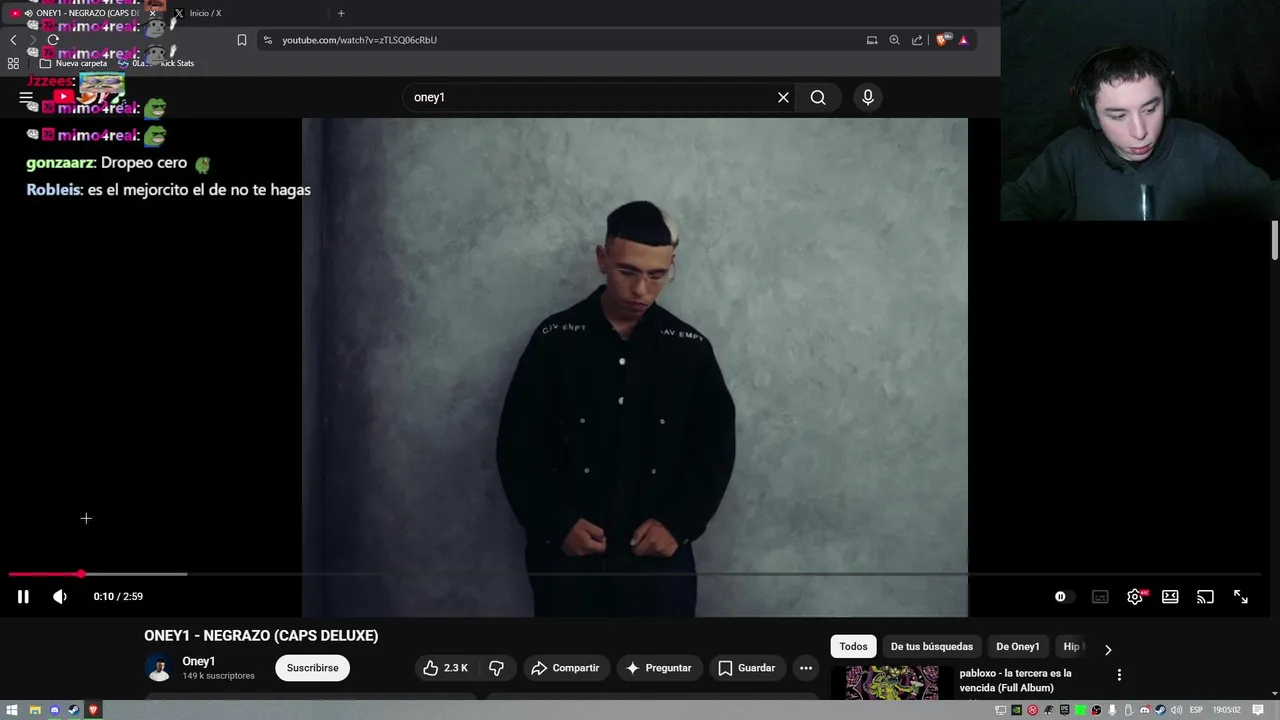Image resolution: width=1280 pixels, height=720 pixels.
Task: Switch to the Inicio / X tab
Action: (205, 13)
